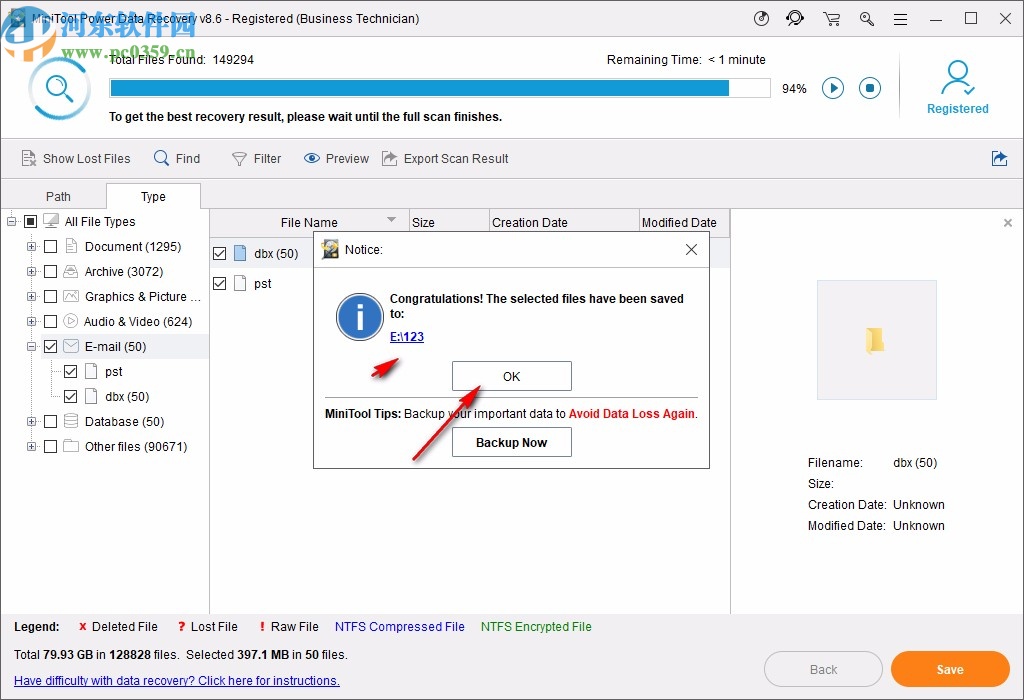Click the bootable media disc icon
Image resolution: width=1024 pixels, height=700 pixels.
click(x=761, y=19)
